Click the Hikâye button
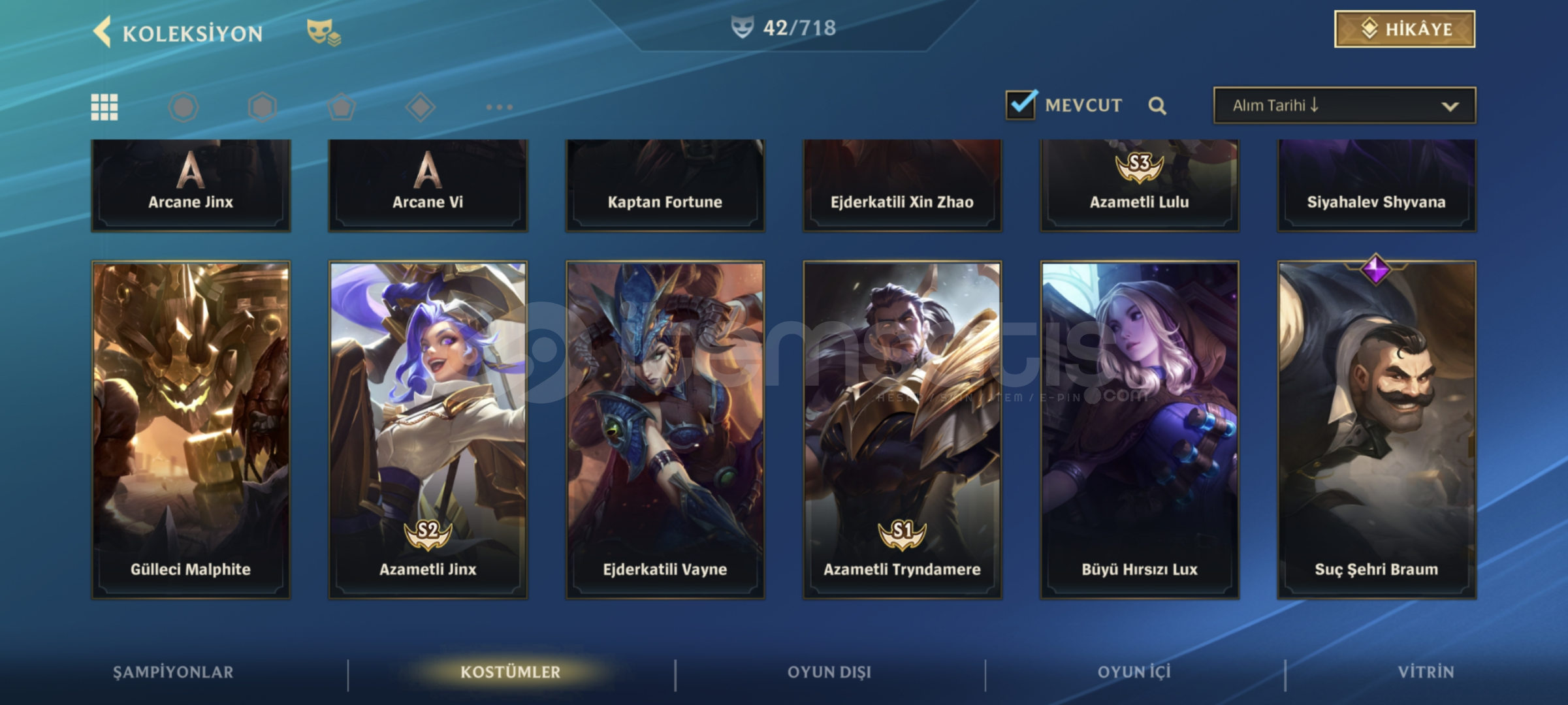The height and width of the screenshot is (705, 1568). click(x=1405, y=29)
